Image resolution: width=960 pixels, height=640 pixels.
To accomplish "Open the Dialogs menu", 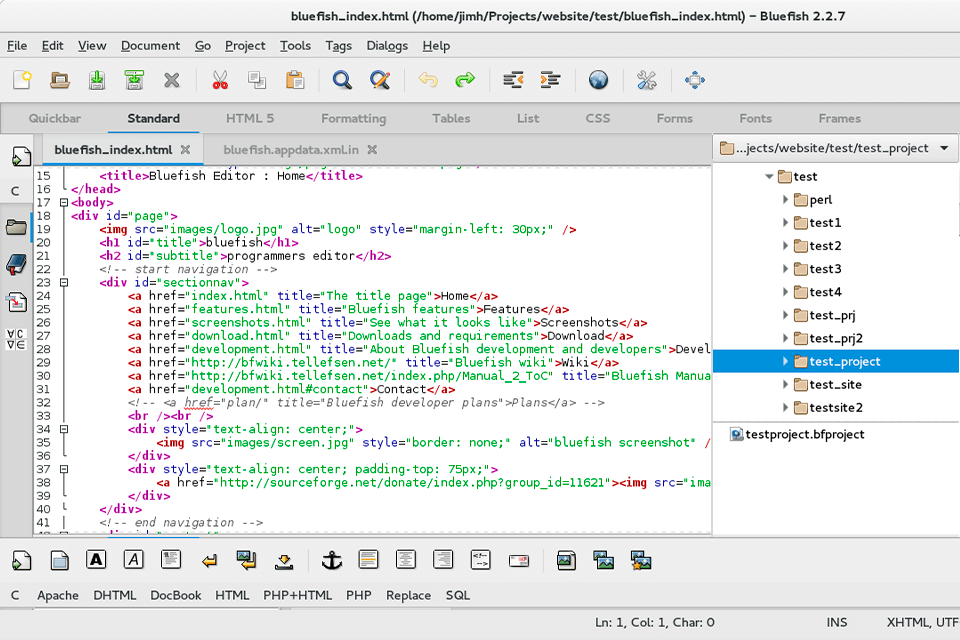I will pyautogui.click(x=387, y=46).
